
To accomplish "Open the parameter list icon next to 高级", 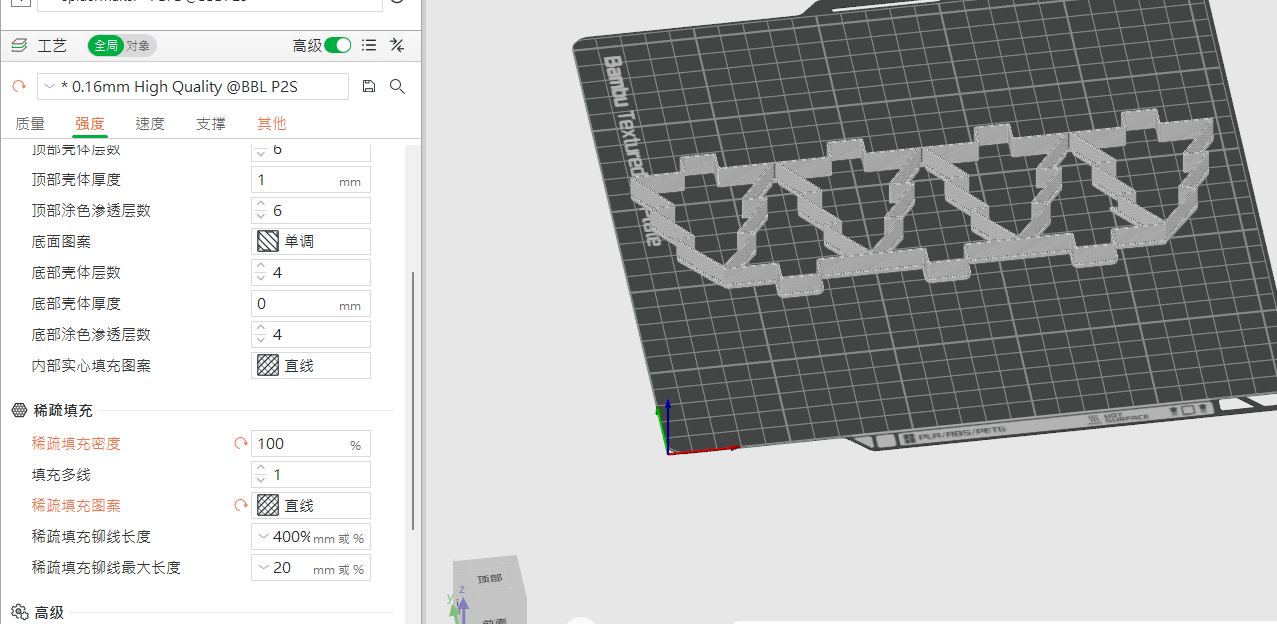I will tap(369, 45).
